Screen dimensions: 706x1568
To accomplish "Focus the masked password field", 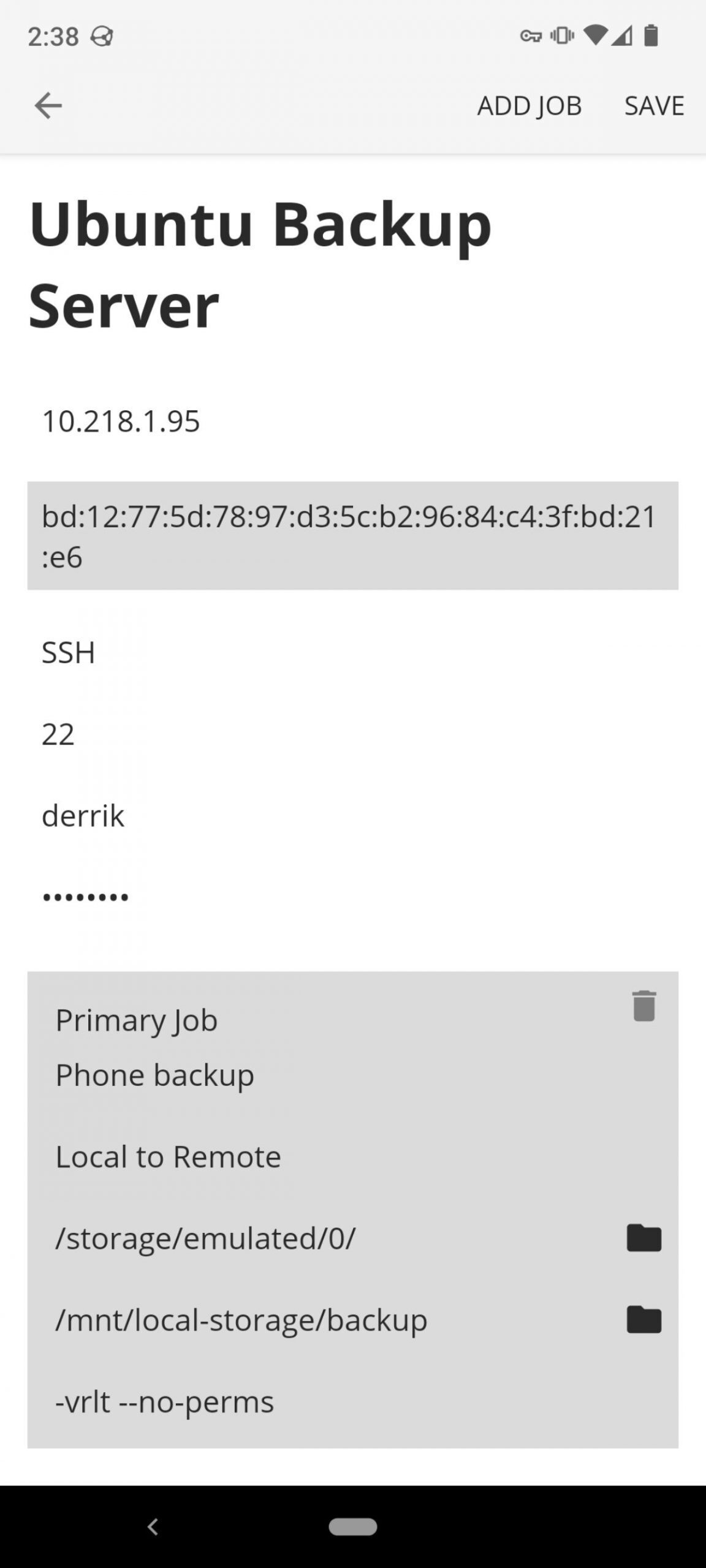I will point(353,897).
